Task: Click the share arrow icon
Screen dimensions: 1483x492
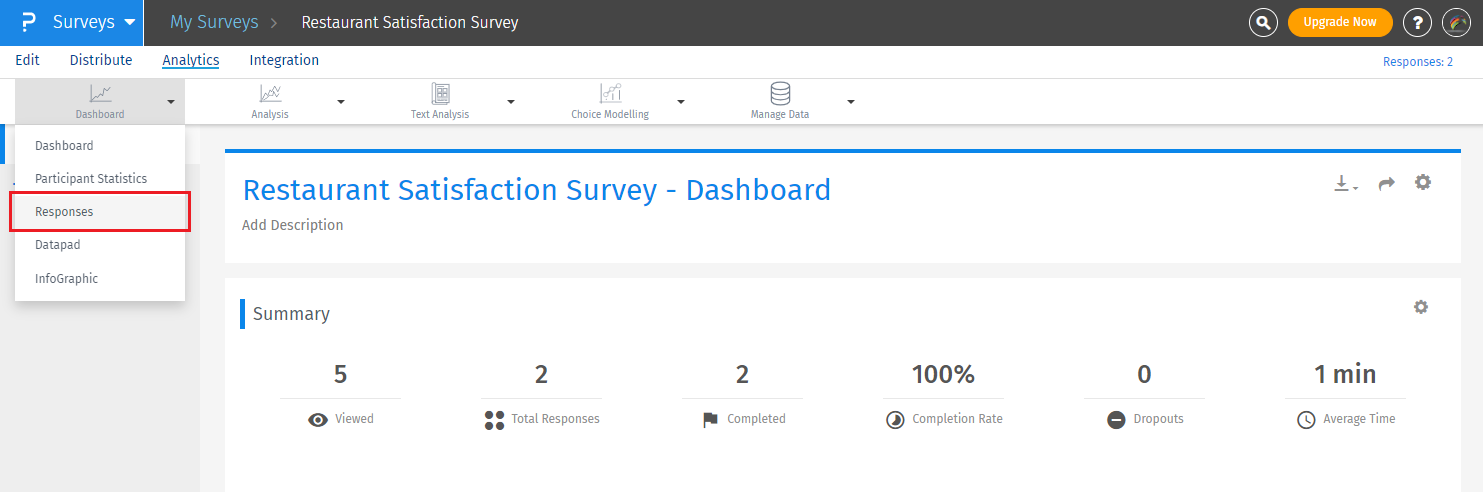Action: (x=1386, y=184)
